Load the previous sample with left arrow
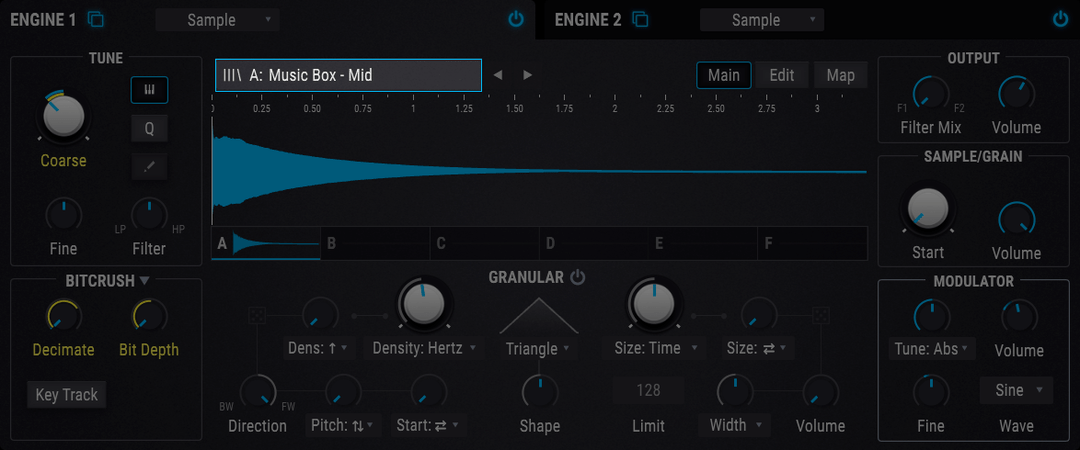Image resolution: width=1080 pixels, height=450 pixels. coord(497,75)
